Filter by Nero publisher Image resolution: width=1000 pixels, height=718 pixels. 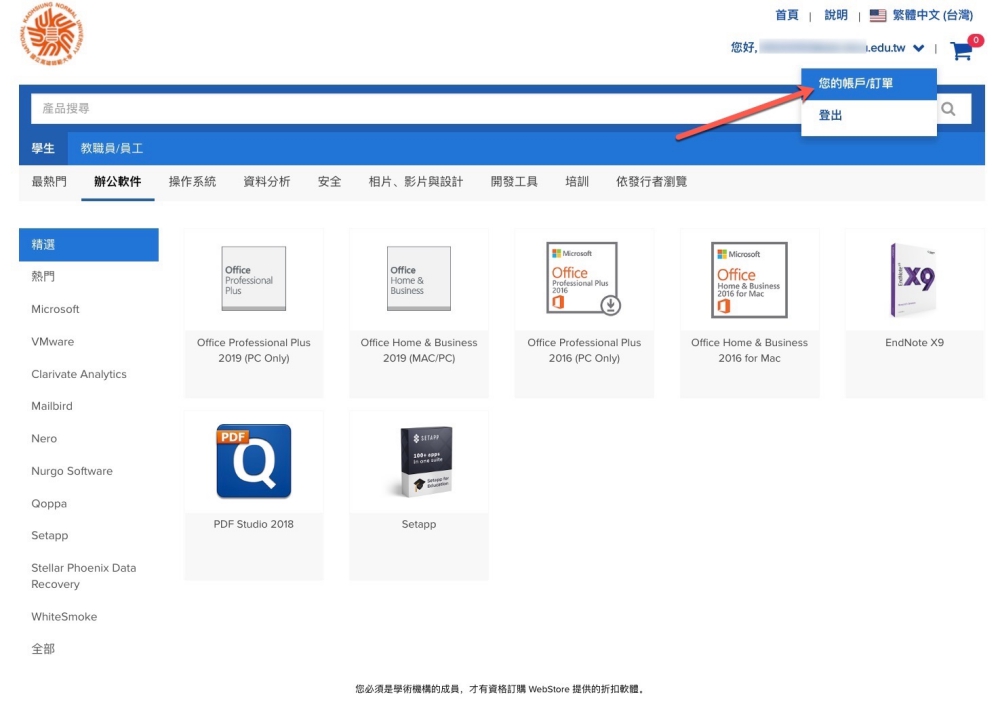44,439
